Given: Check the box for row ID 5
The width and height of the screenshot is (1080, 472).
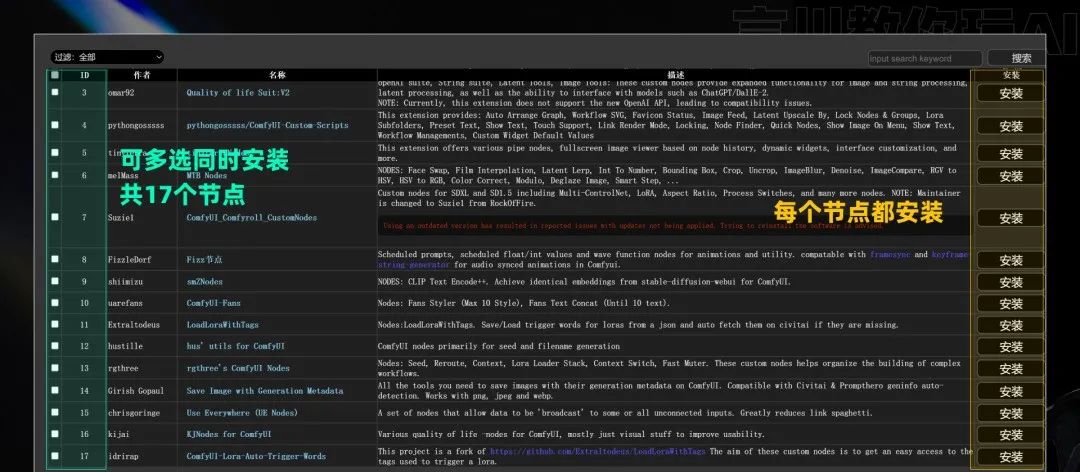Looking at the screenshot, I should pyautogui.click(x=55, y=153).
